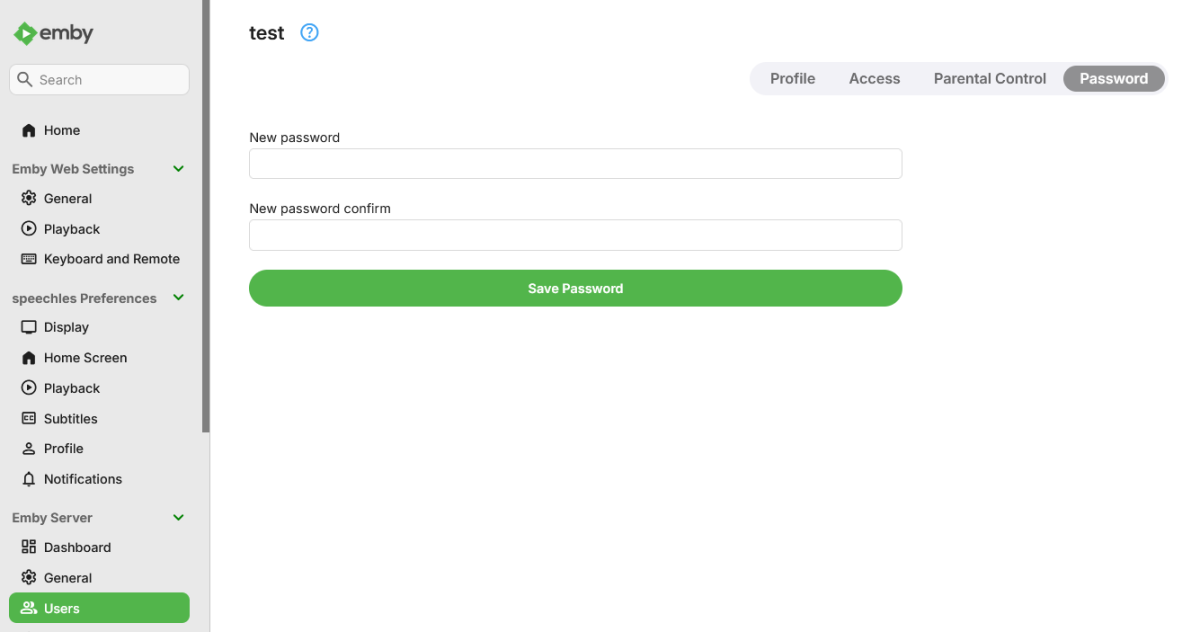Click the New password confirm field
This screenshot has height=632, width=1200.
click(x=575, y=235)
